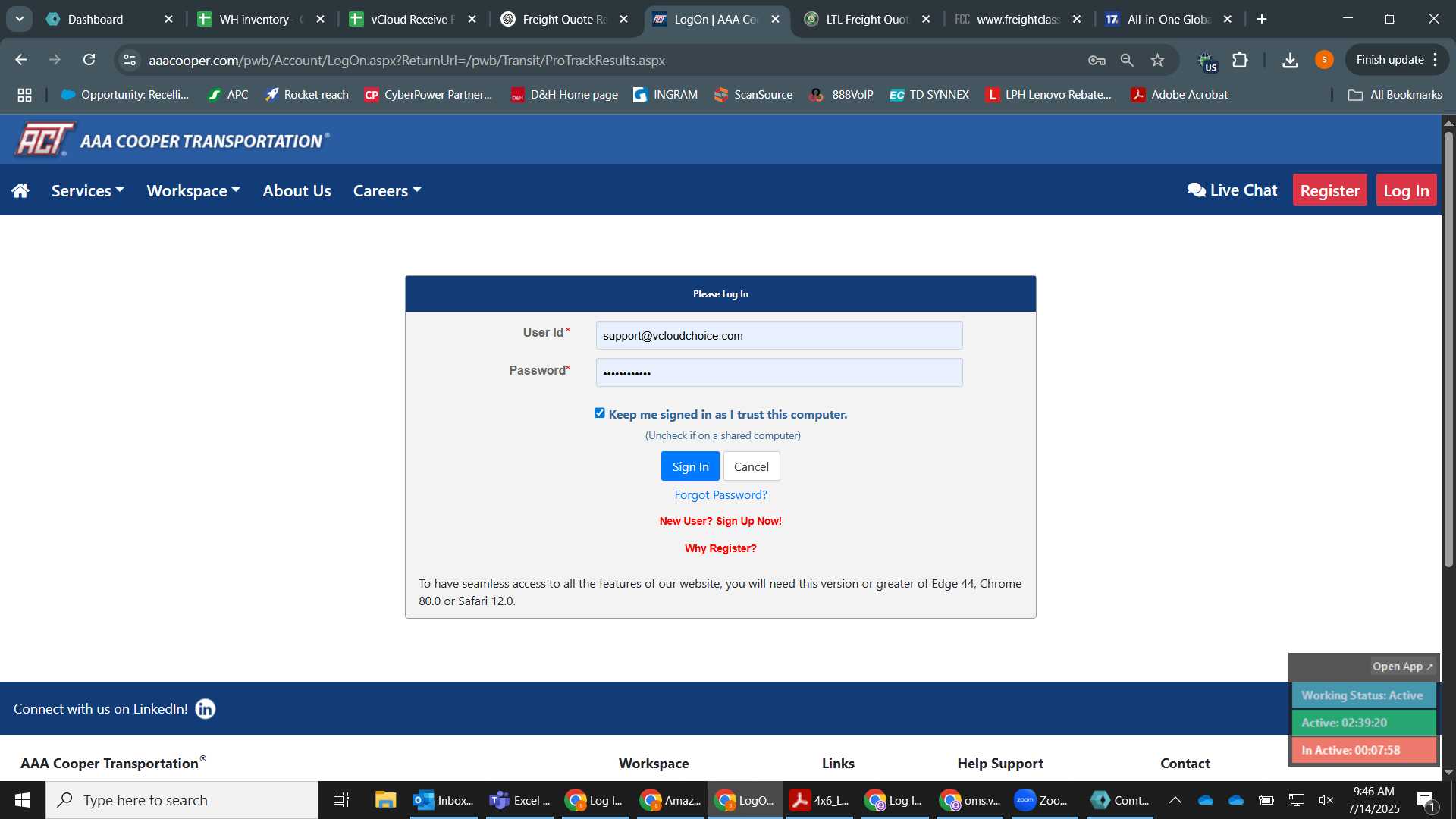Click the red Register button
This screenshot has height=819, width=1456.
(1329, 190)
